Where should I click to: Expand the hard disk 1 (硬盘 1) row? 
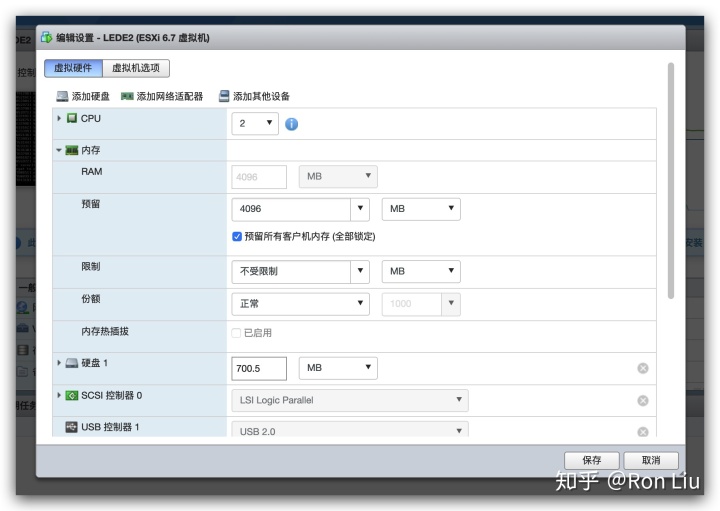point(59,363)
